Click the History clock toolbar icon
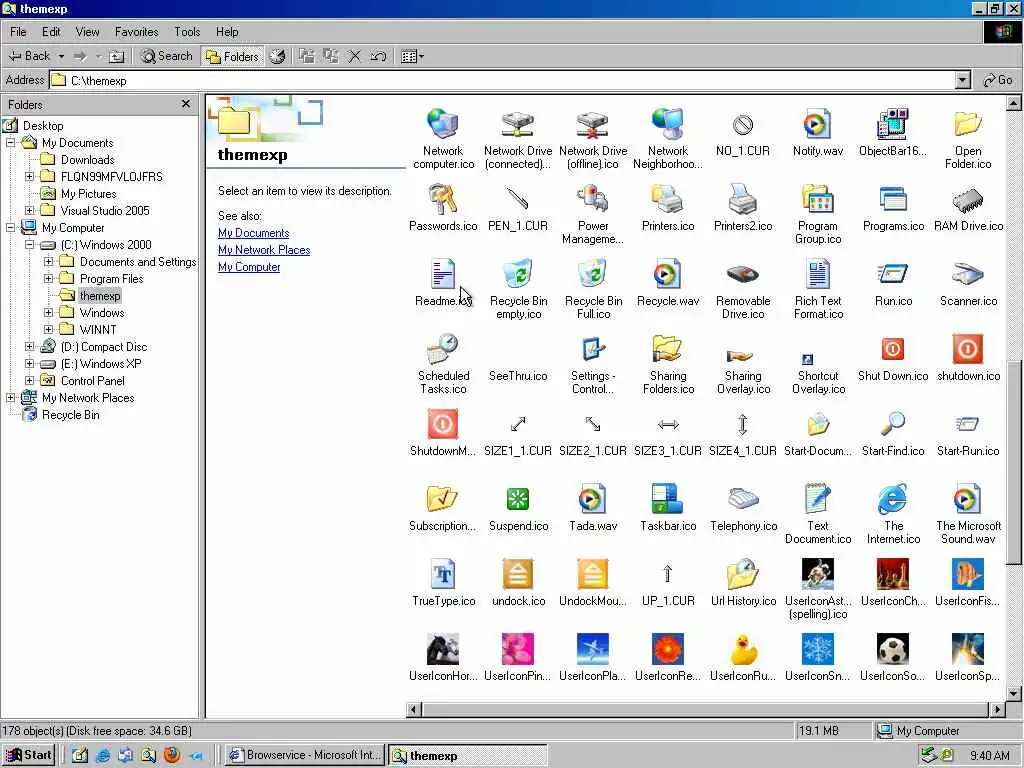1024x768 pixels. coord(277,57)
